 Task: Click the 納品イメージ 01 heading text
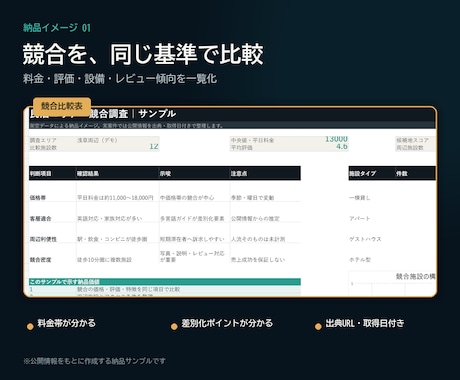(x=57, y=28)
